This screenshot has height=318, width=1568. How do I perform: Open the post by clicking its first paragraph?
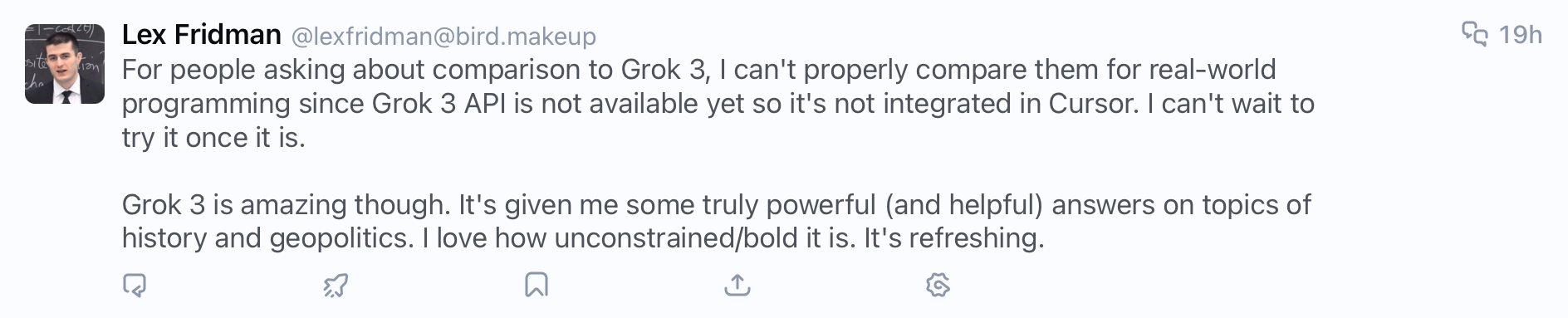pos(718,103)
